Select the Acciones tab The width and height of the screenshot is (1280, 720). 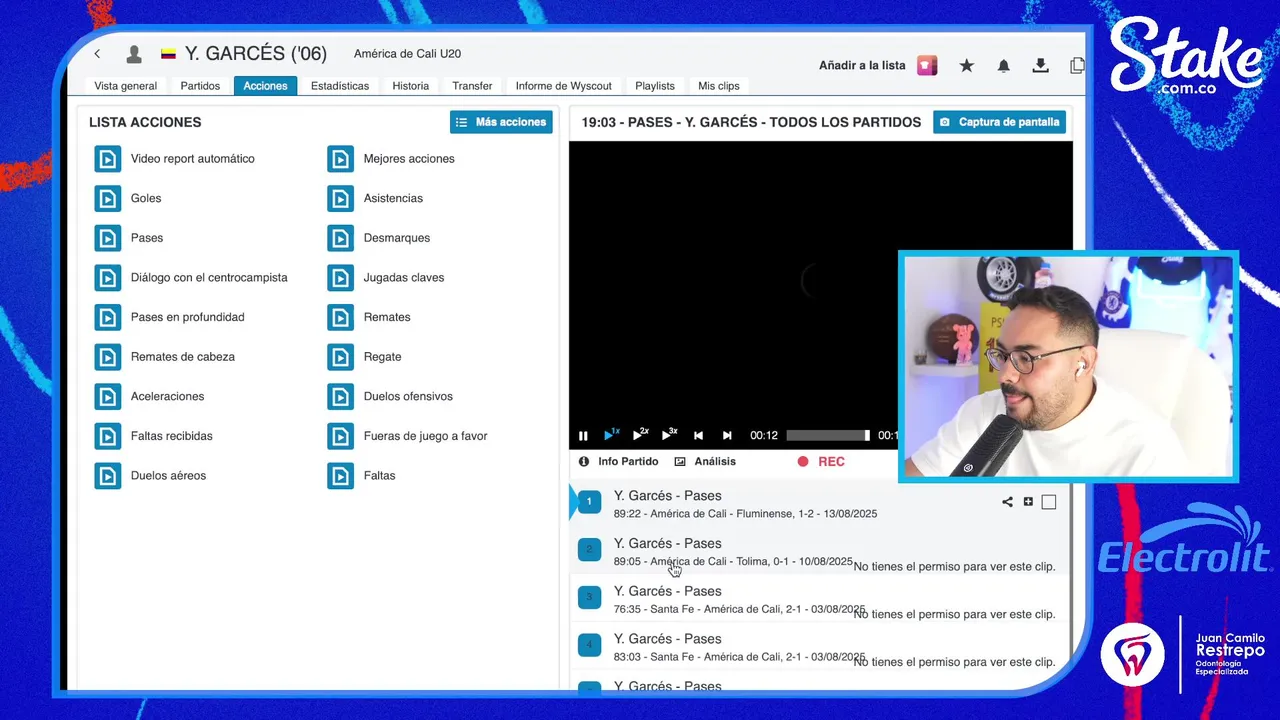(265, 86)
